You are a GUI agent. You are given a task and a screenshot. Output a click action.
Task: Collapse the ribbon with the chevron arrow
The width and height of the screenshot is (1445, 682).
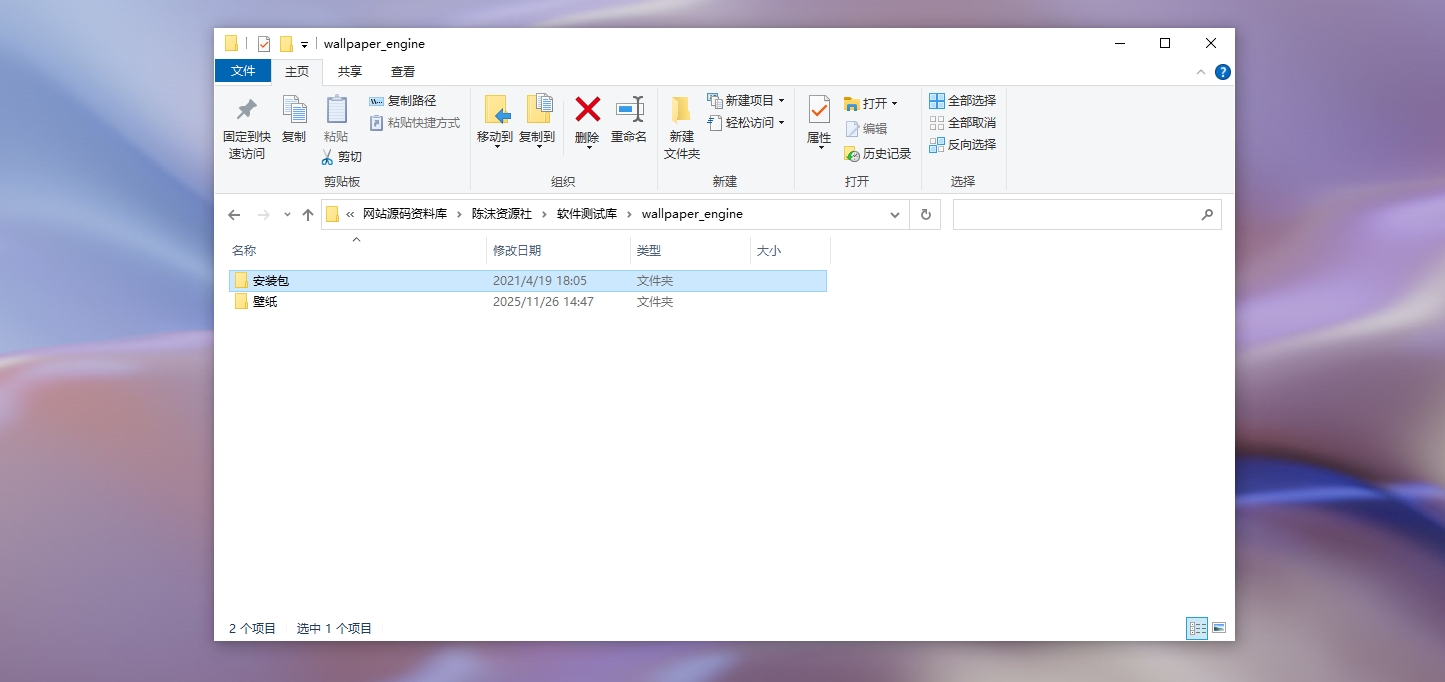tap(1199, 71)
